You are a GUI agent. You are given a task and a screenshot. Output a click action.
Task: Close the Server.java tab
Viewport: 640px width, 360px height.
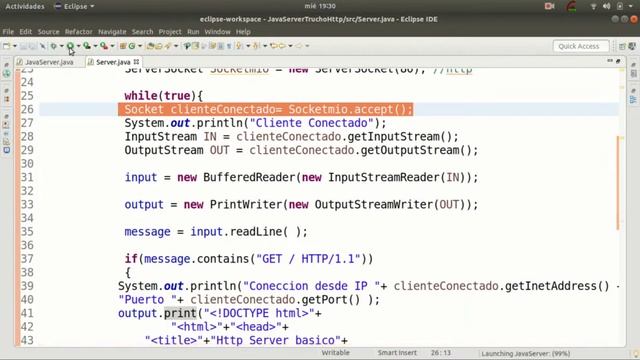point(136,62)
